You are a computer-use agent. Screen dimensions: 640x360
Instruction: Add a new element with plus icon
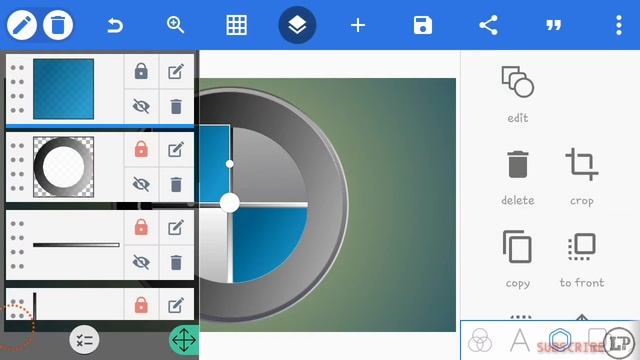coord(358,25)
